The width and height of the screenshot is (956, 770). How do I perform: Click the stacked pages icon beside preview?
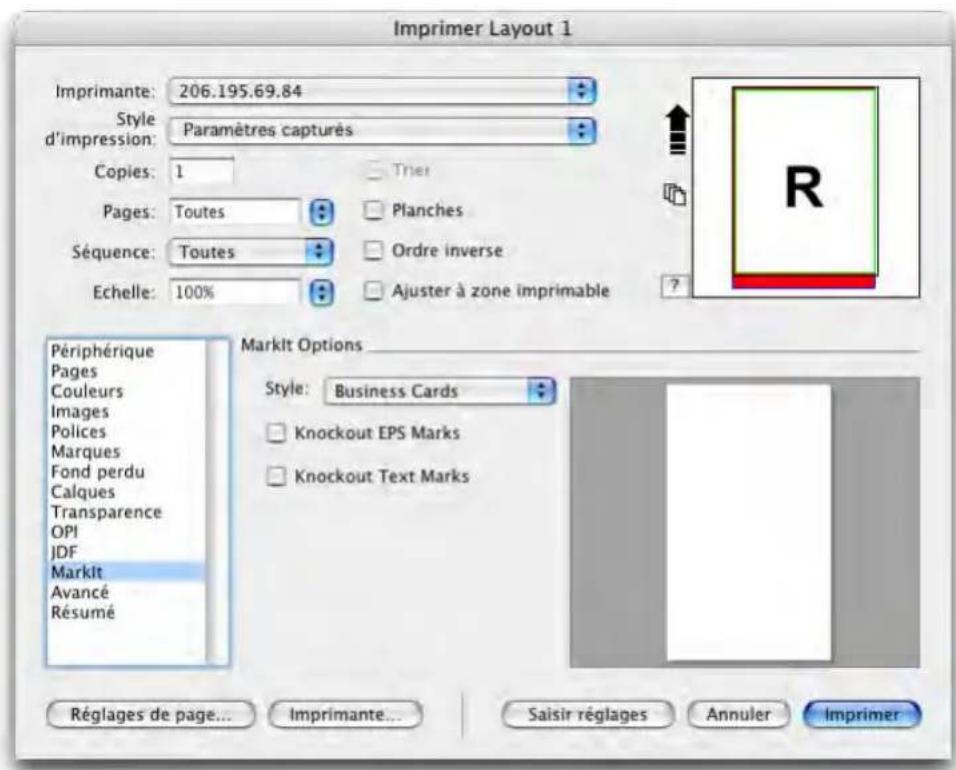675,194
